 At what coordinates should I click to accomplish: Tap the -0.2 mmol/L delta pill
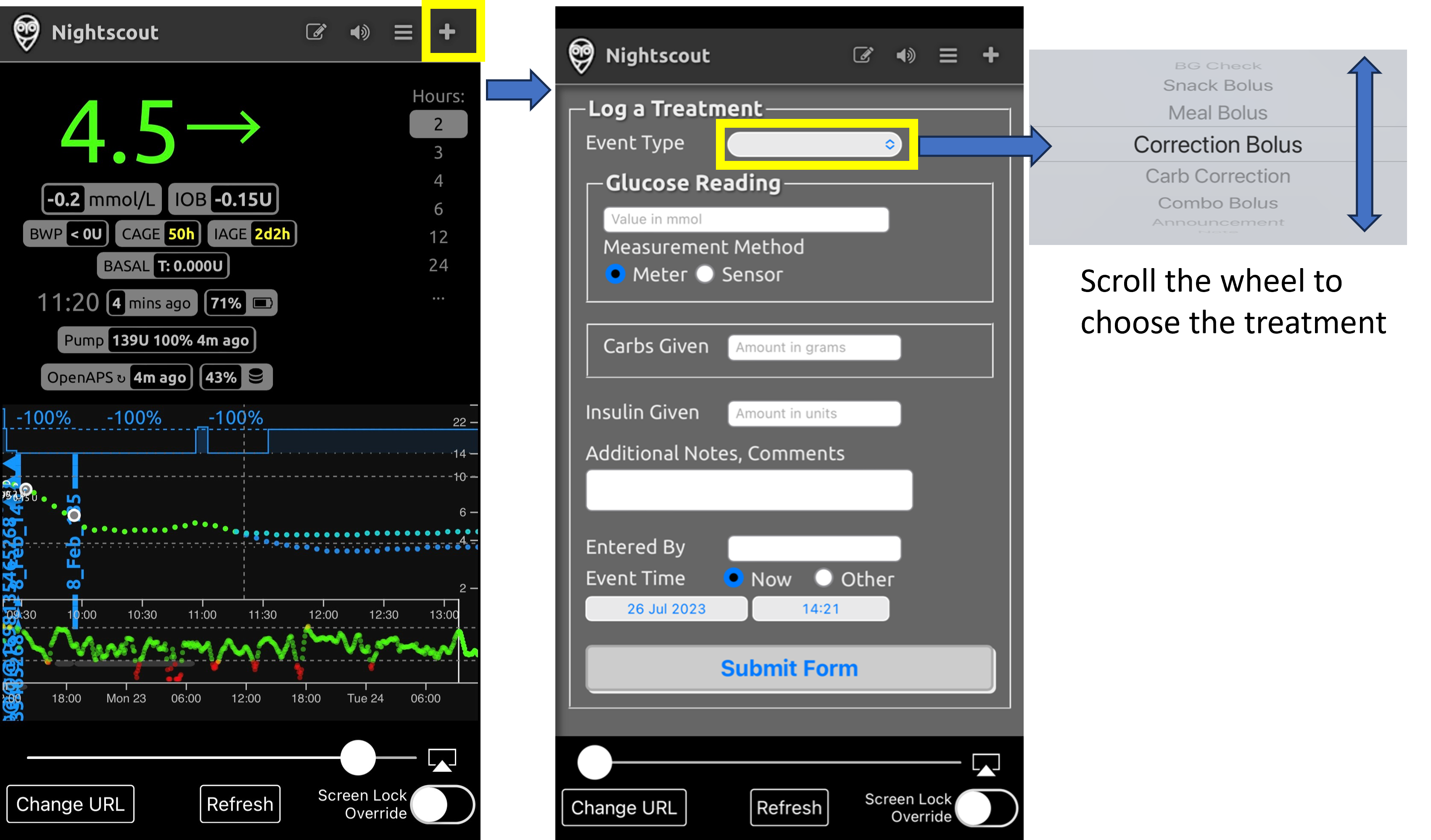pos(102,199)
